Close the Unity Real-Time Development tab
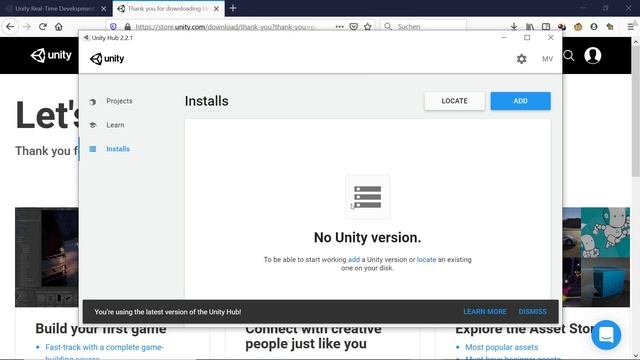 [x=103, y=9]
